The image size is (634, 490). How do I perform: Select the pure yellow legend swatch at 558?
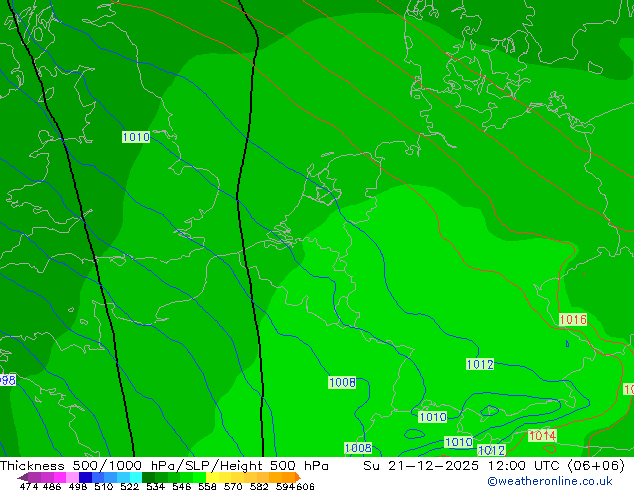point(212,477)
